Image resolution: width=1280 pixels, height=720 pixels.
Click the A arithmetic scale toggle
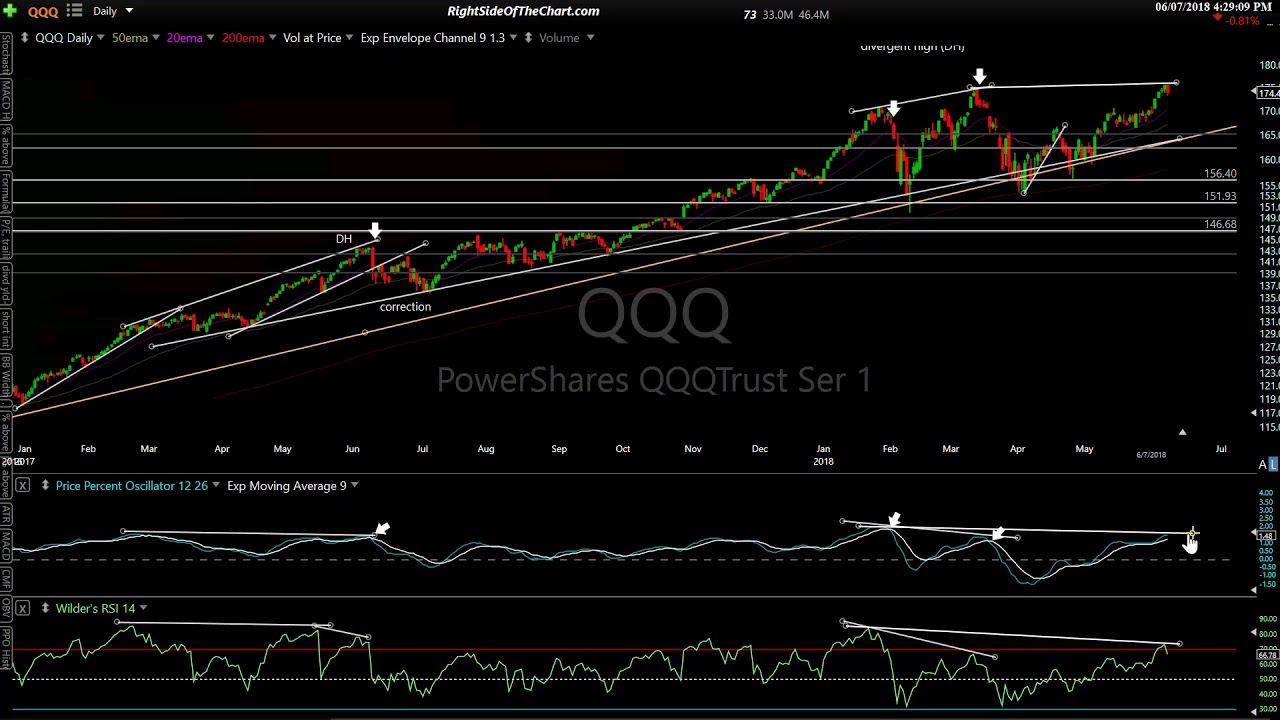1262,465
